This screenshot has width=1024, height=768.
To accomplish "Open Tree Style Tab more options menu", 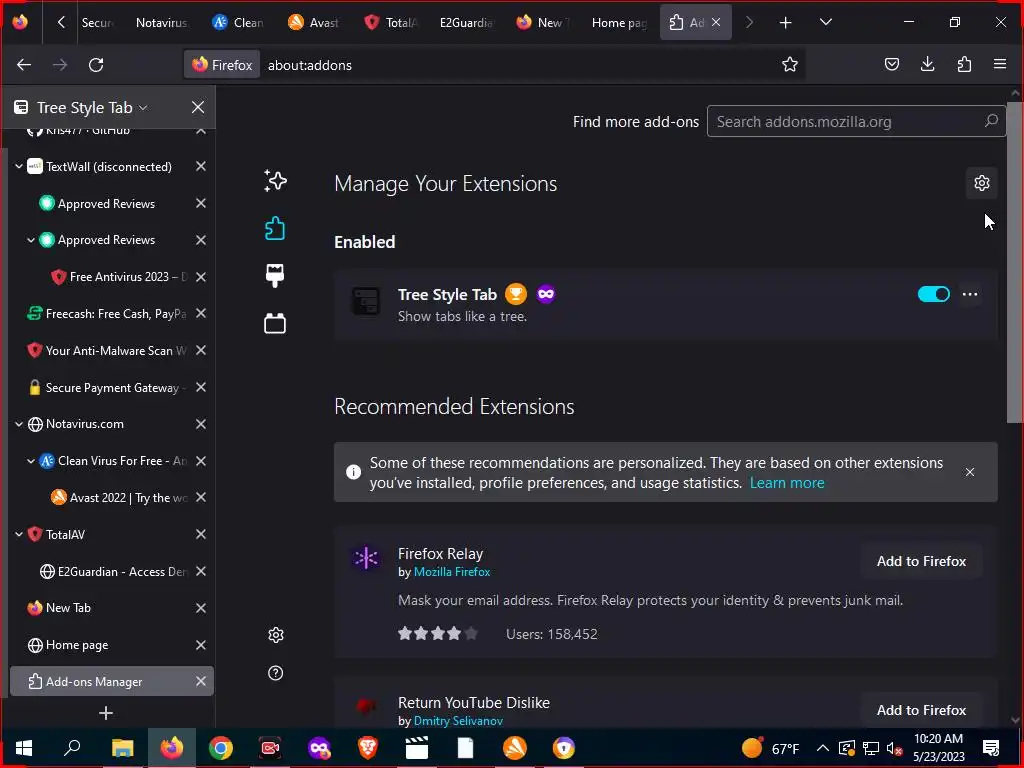I will tap(970, 295).
